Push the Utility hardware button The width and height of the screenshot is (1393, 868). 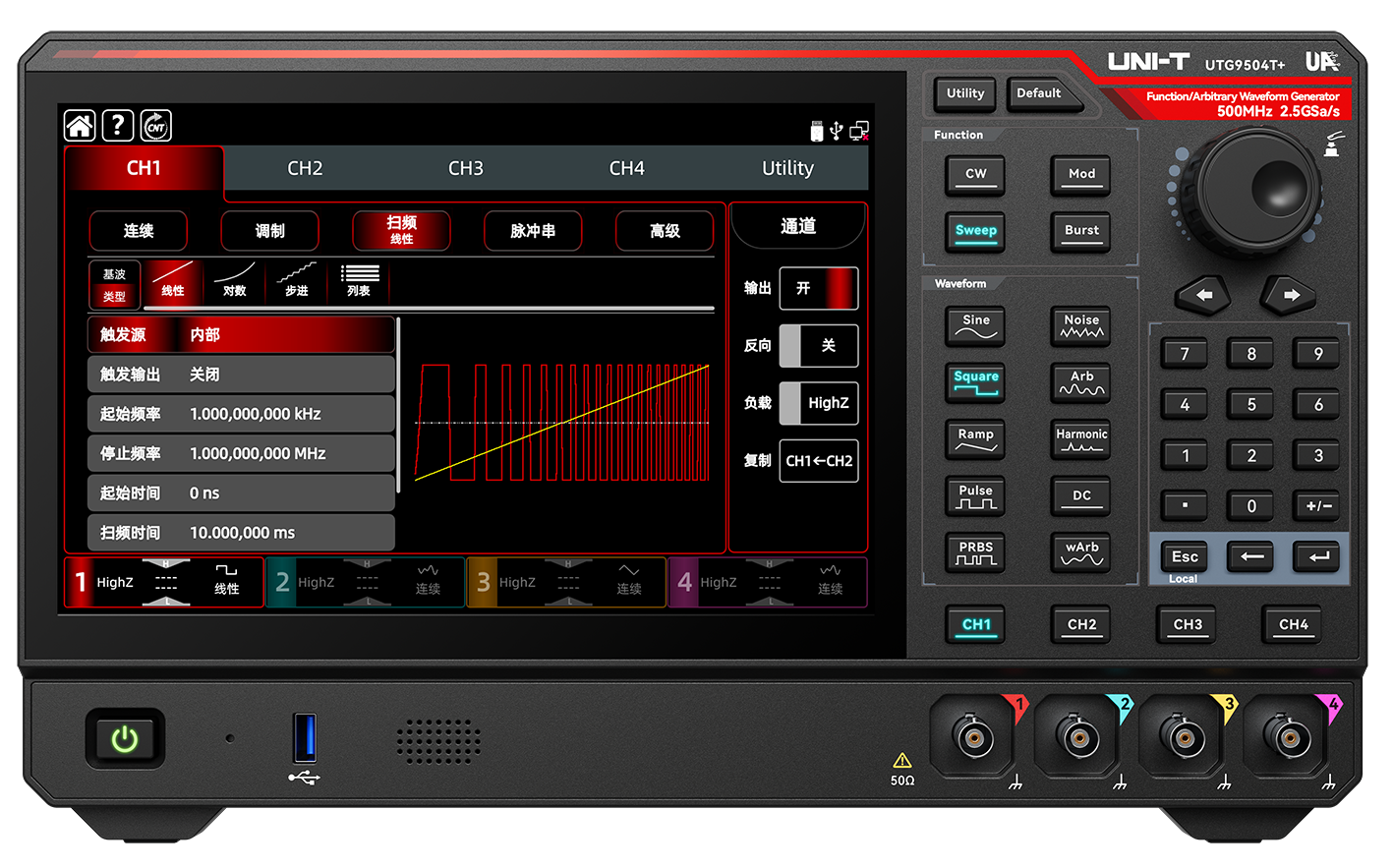pos(965,94)
